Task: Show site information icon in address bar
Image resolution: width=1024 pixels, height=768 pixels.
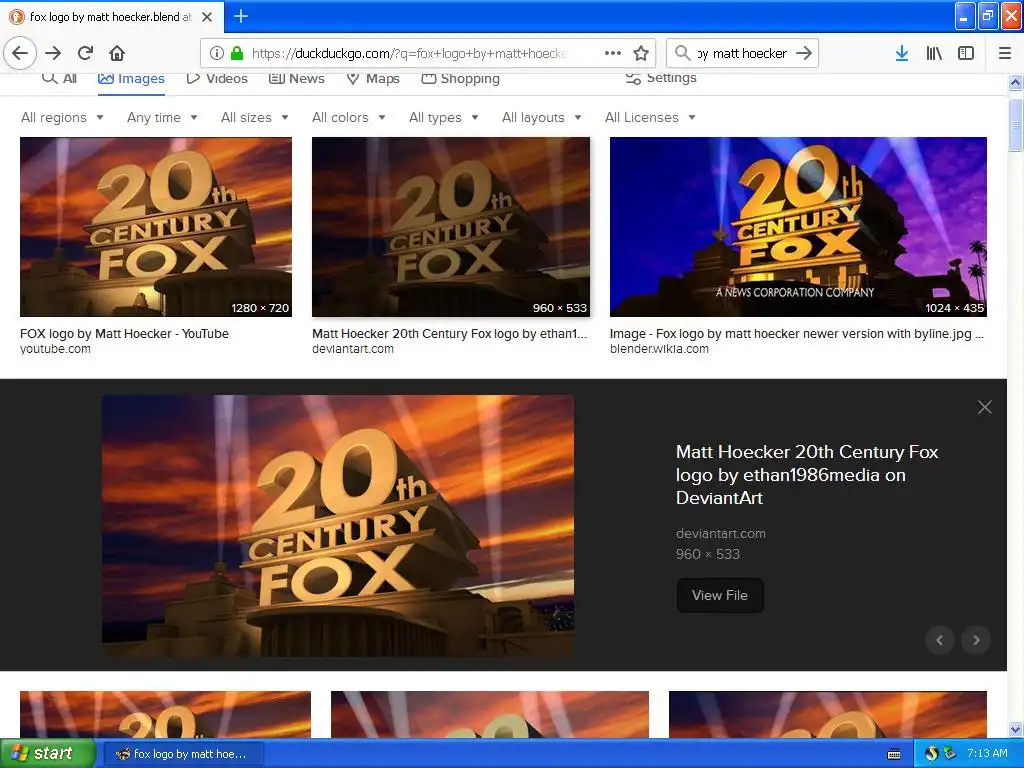Action: click(x=217, y=53)
